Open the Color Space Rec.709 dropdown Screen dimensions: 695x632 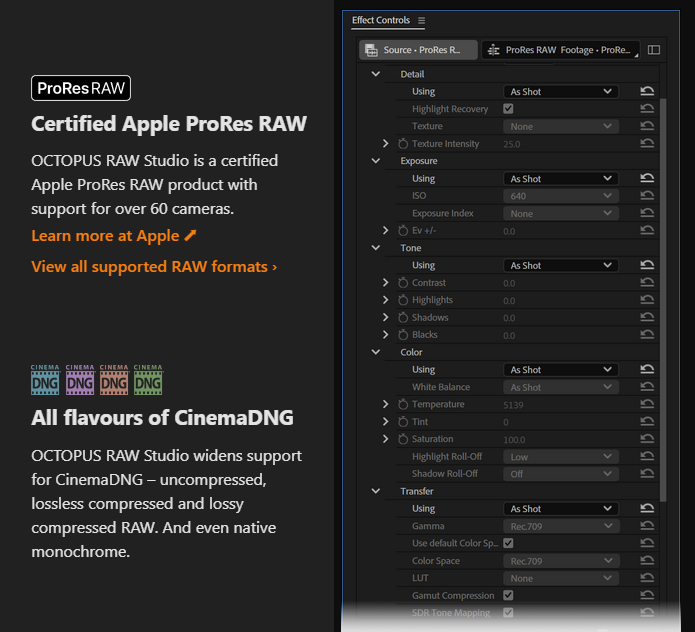point(561,561)
